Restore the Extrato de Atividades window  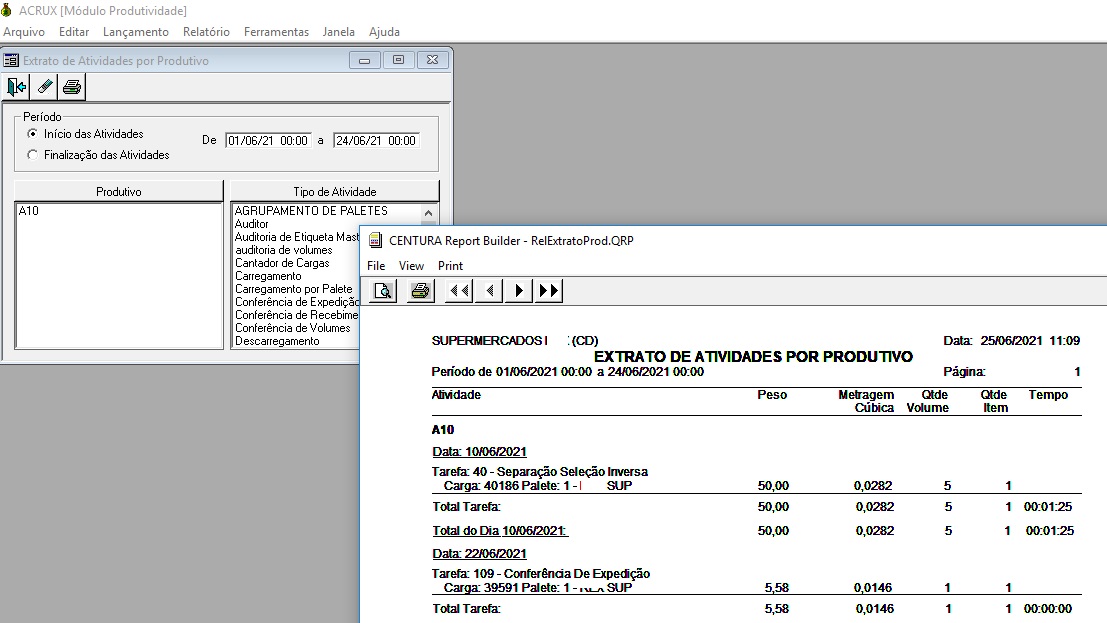click(x=398, y=60)
